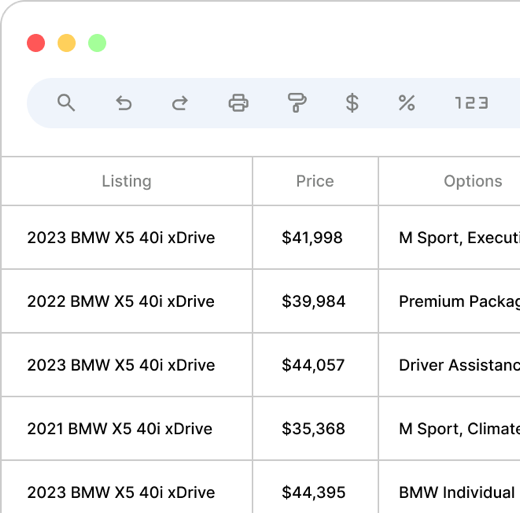This screenshot has width=520, height=513.
Task: Select the paint format roller tool
Action: coord(297,103)
